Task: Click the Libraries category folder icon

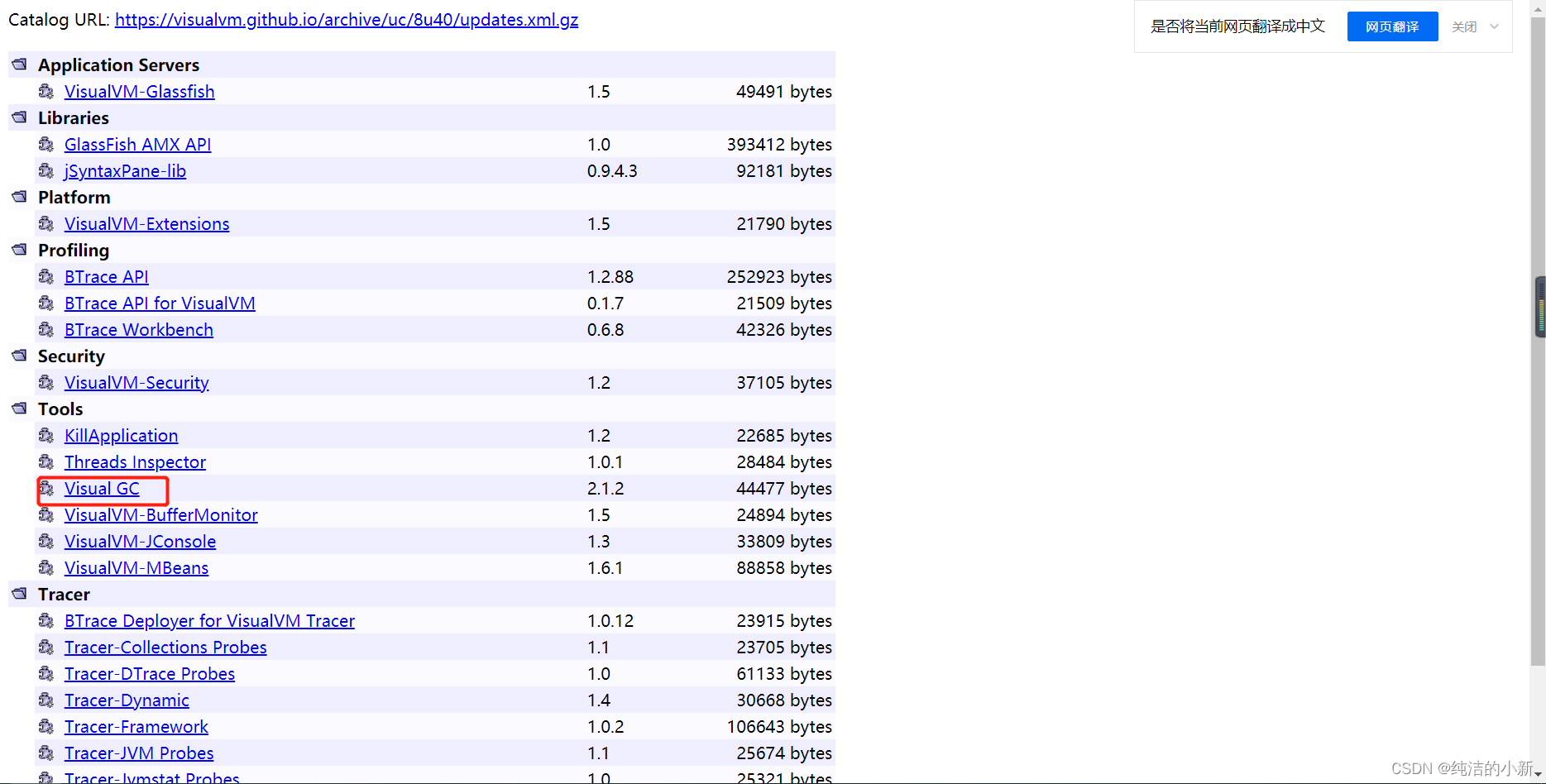Action: point(20,117)
